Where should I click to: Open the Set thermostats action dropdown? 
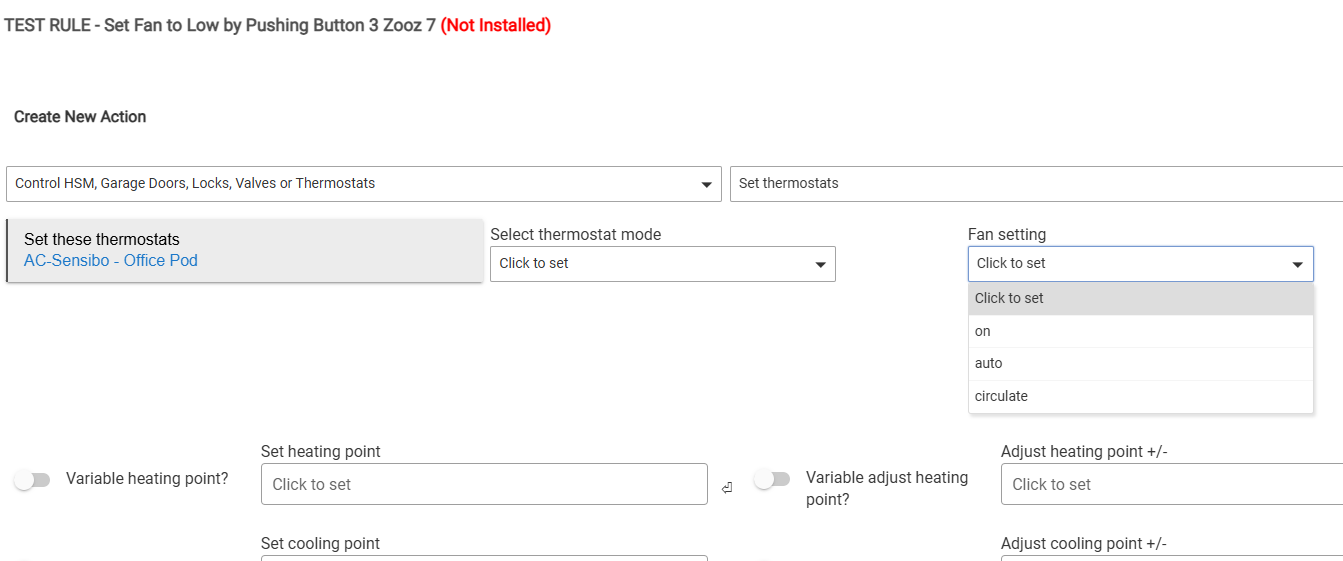(1035, 184)
